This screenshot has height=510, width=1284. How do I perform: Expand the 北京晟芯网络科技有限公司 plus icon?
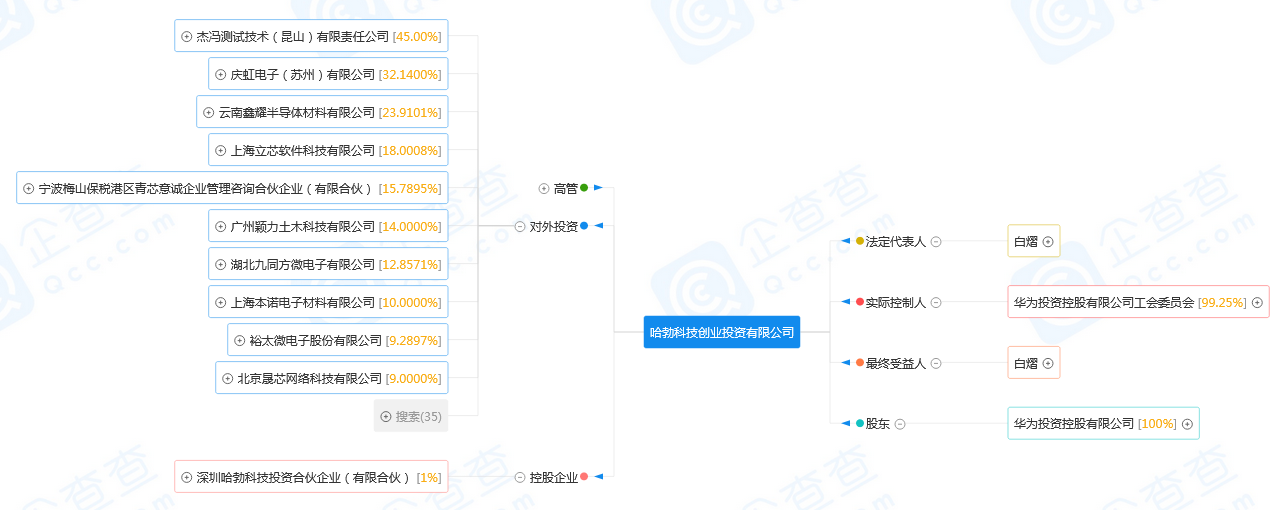(228, 378)
